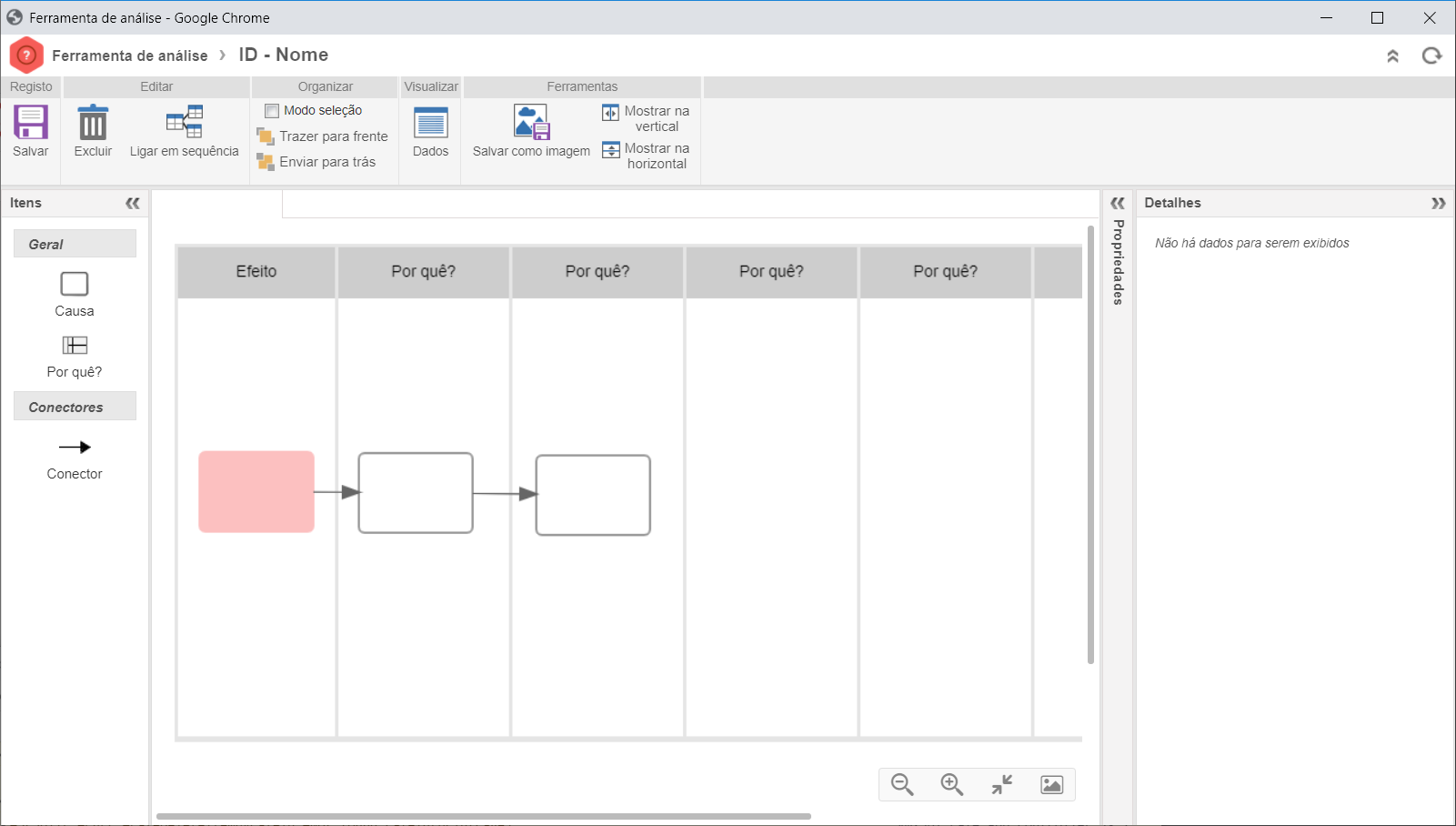Image resolution: width=1456 pixels, height=826 pixels.
Task: Collapse the Detalhes panel
Action: (x=1438, y=203)
